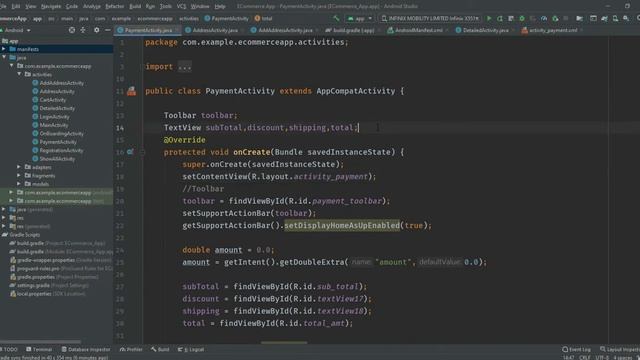The image size is (640, 360).
Task: Click the UTF-8 encoding status entry
Action: 602,358
